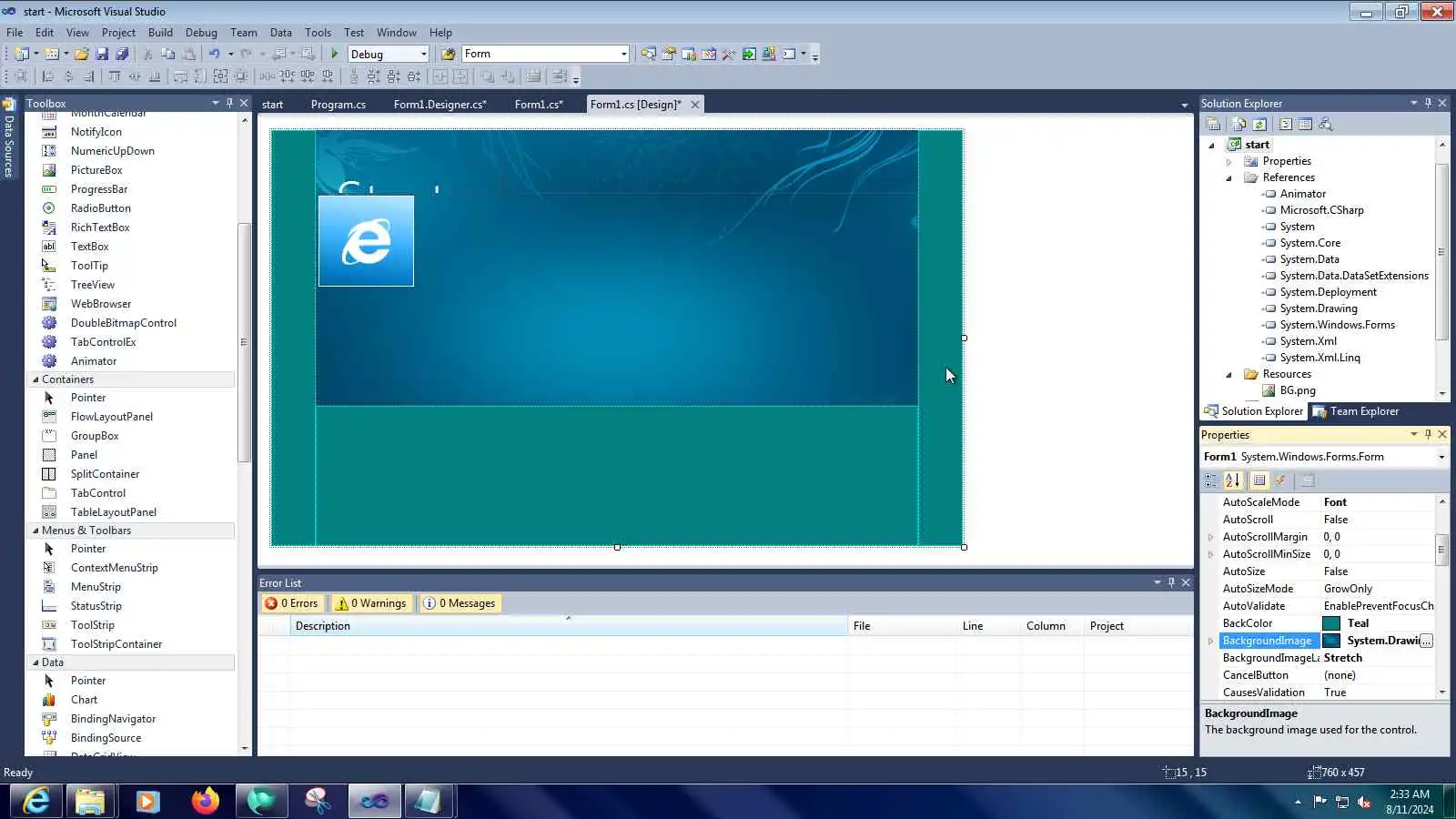Screen dimensions: 1456x819
Task: Click Refresh icon in Solution Explorer
Action: click(1259, 125)
